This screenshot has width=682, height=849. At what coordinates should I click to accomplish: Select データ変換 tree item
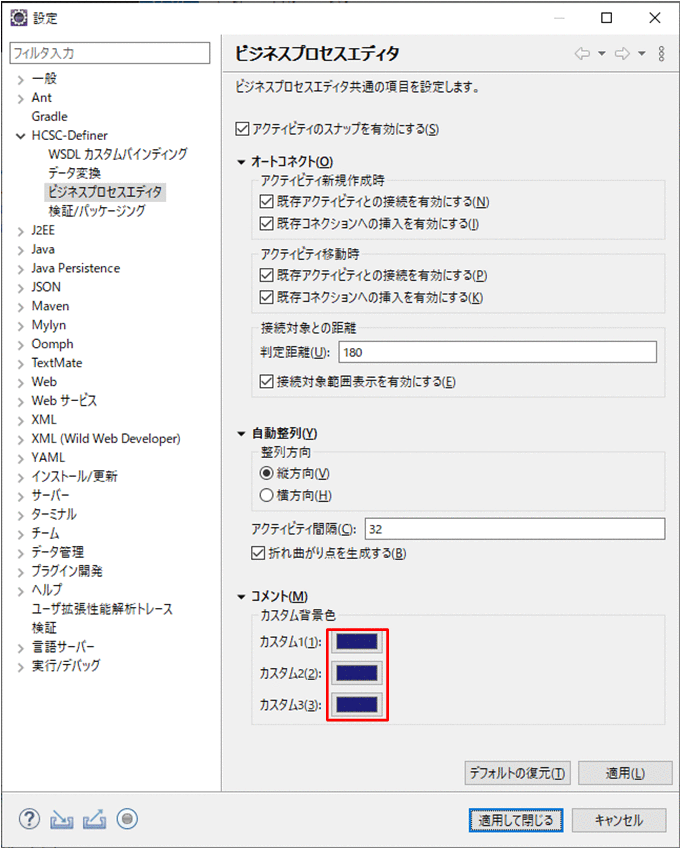click(x=74, y=173)
